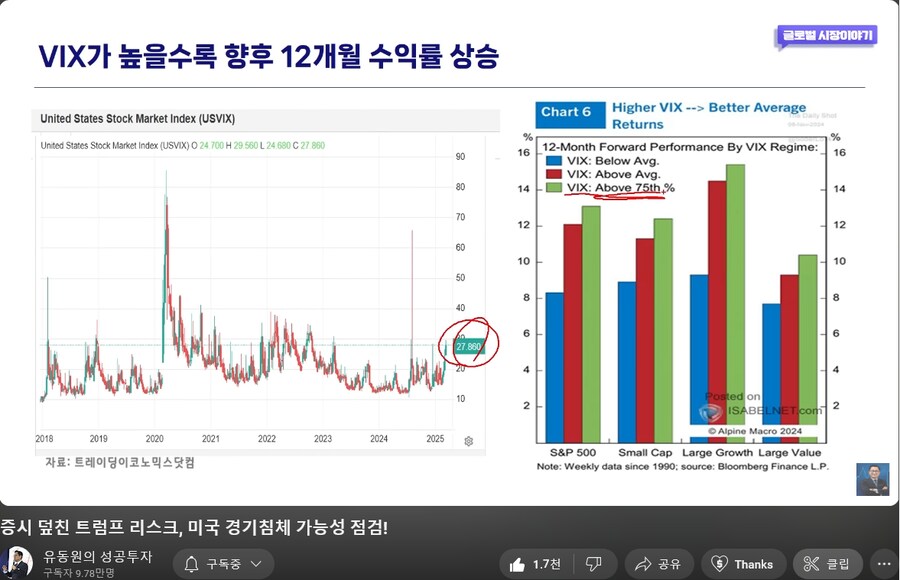The width and height of the screenshot is (900, 580).
Task: Click the Chart 6 blue label box
Action: tap(571, 115)
